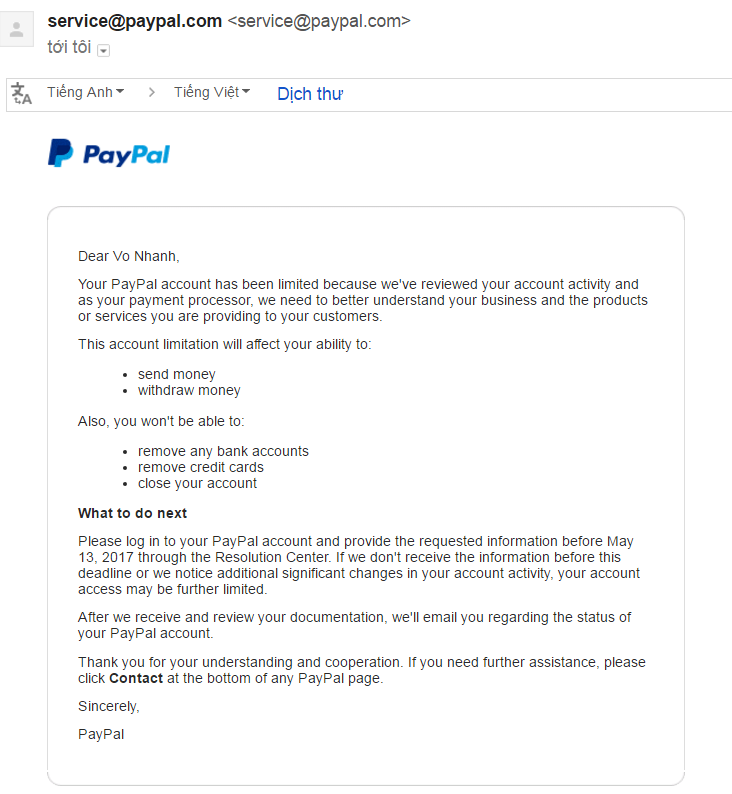Click the "remove any bank accounts" bullet
Image resolution: width=732 pixels, height=794 pixels.
pos(223,451)
